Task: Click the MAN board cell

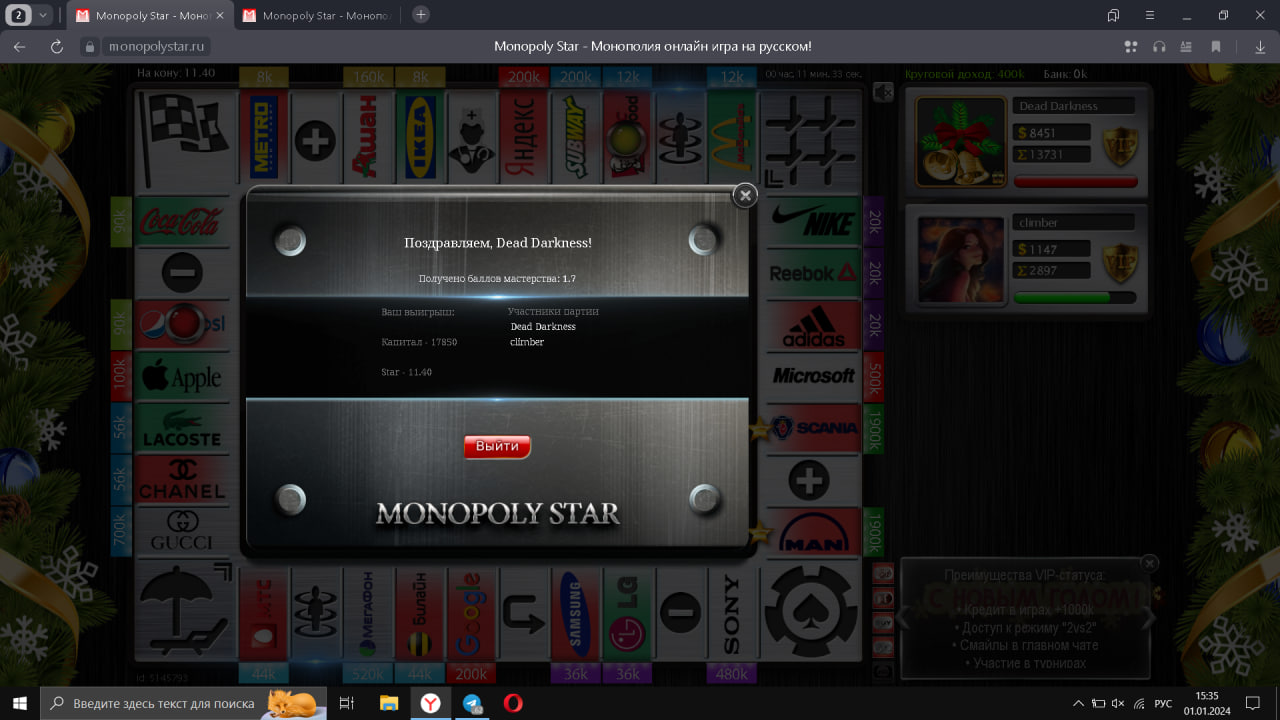Action: (814, 532)
